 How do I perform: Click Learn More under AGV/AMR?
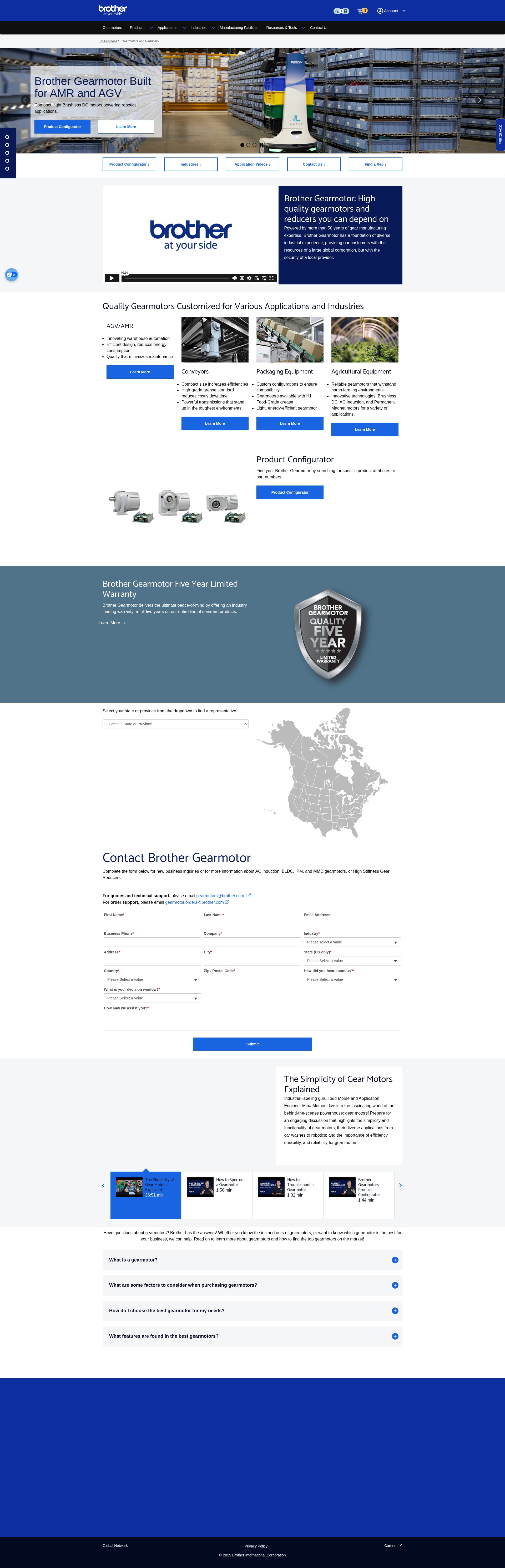tap(140, 372)
